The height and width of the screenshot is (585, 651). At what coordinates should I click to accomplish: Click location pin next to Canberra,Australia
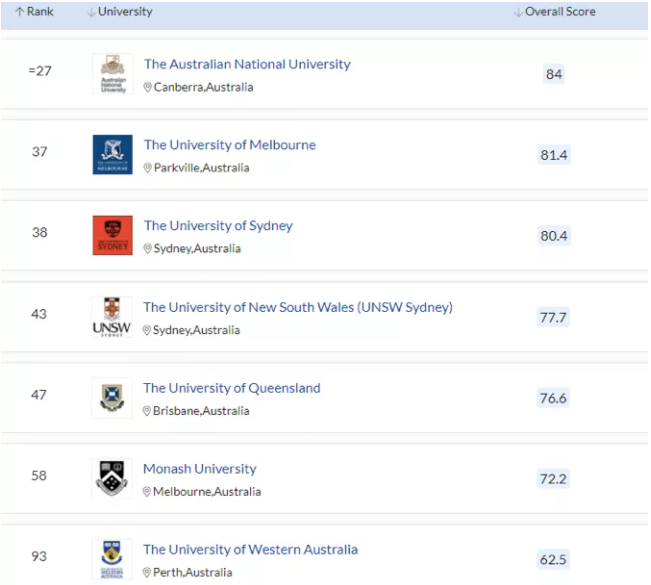148,88
